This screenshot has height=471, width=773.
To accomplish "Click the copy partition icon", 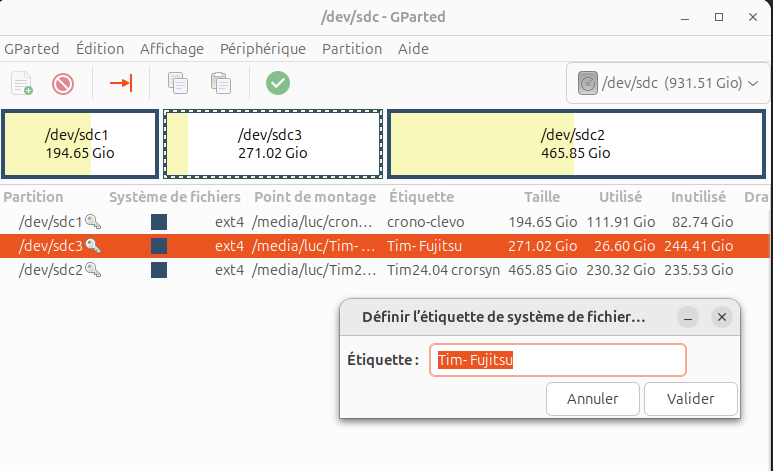I will pyautogui.click(x=178, y=83).
